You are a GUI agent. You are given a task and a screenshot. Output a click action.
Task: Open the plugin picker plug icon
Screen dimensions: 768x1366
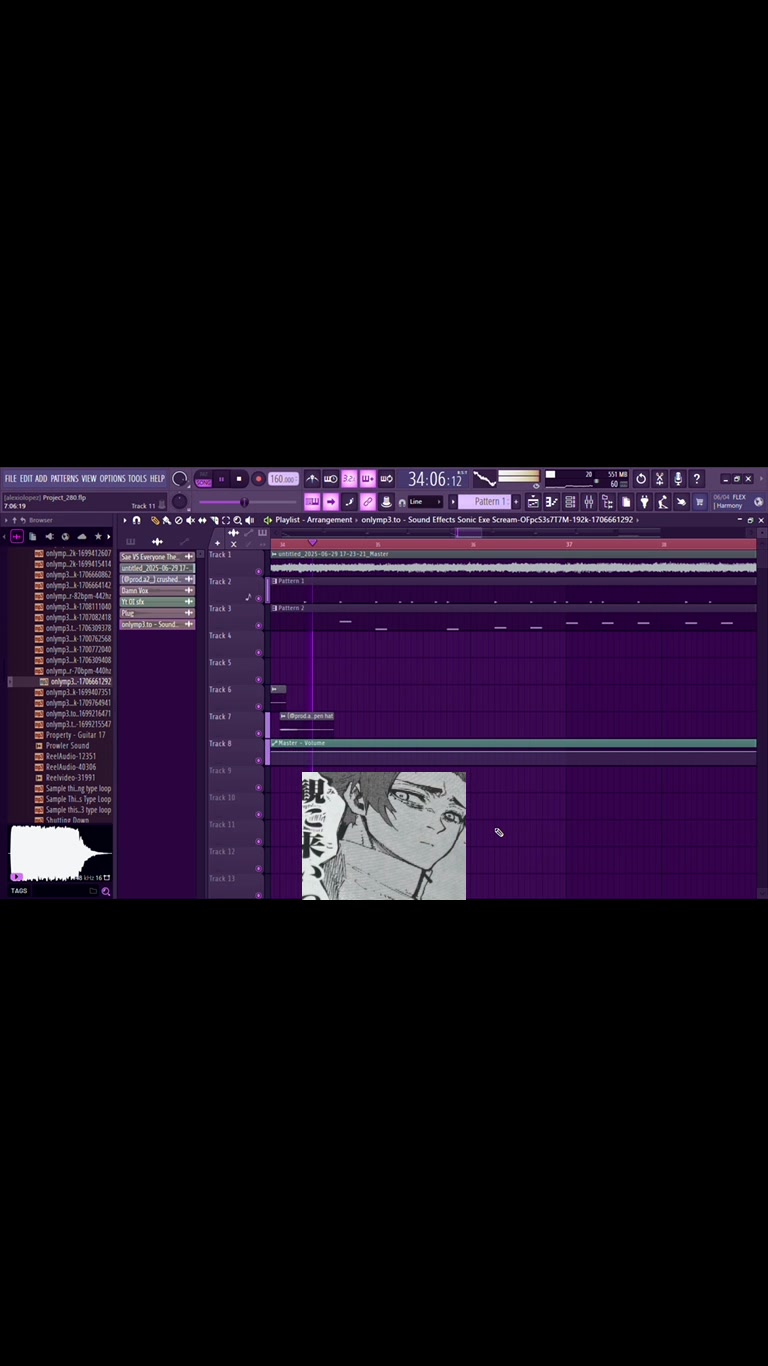coord(644,502)
